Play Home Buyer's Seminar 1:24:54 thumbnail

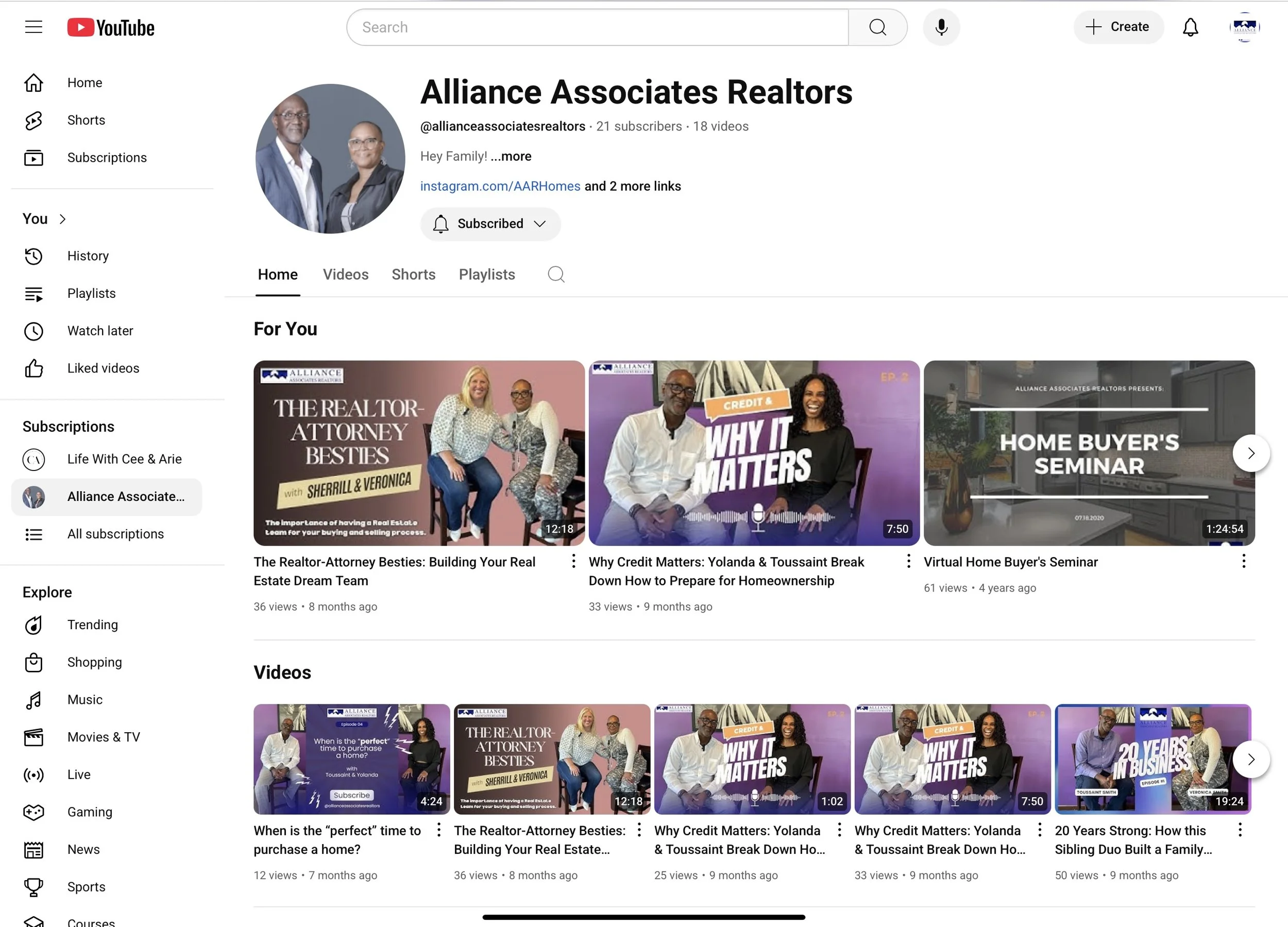(1089, 453)
